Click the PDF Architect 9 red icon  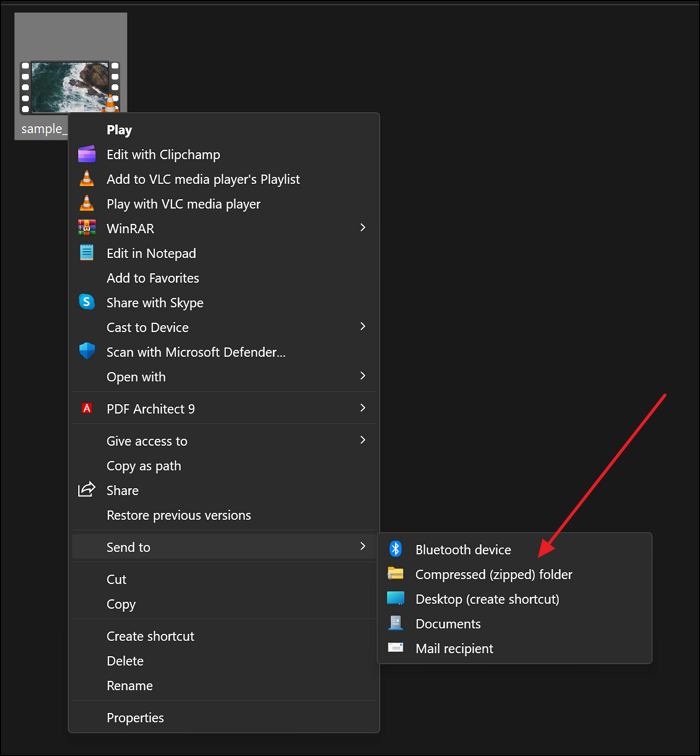(x=87, y=408)
